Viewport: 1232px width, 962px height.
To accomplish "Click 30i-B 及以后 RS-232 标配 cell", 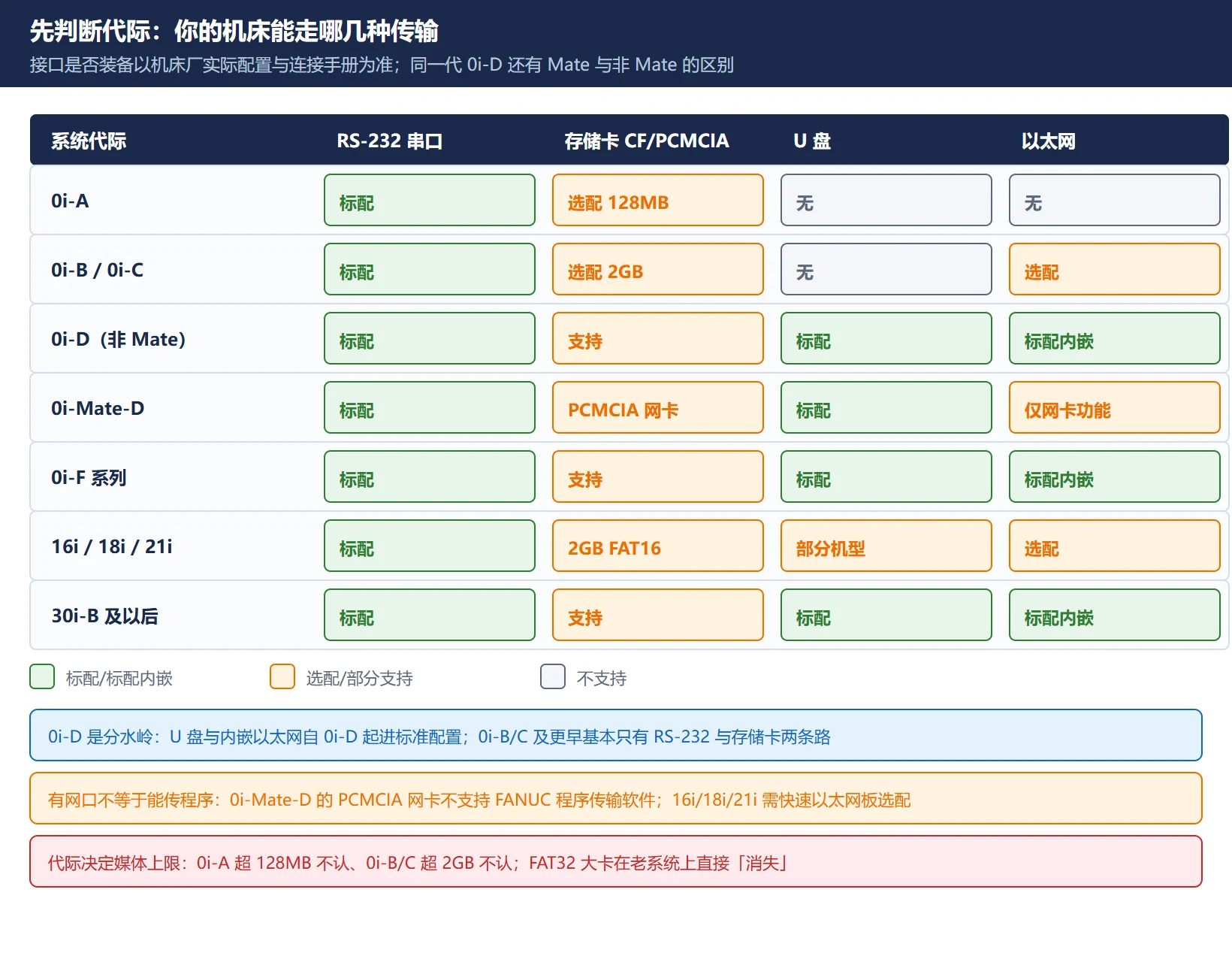I will click(430, 615).
